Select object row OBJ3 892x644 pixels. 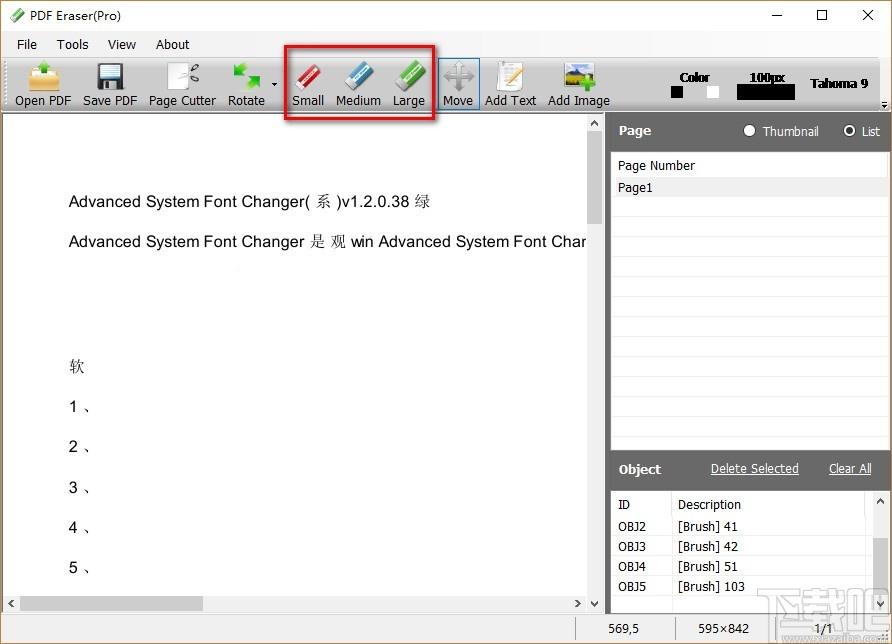[x=742, y=547]
